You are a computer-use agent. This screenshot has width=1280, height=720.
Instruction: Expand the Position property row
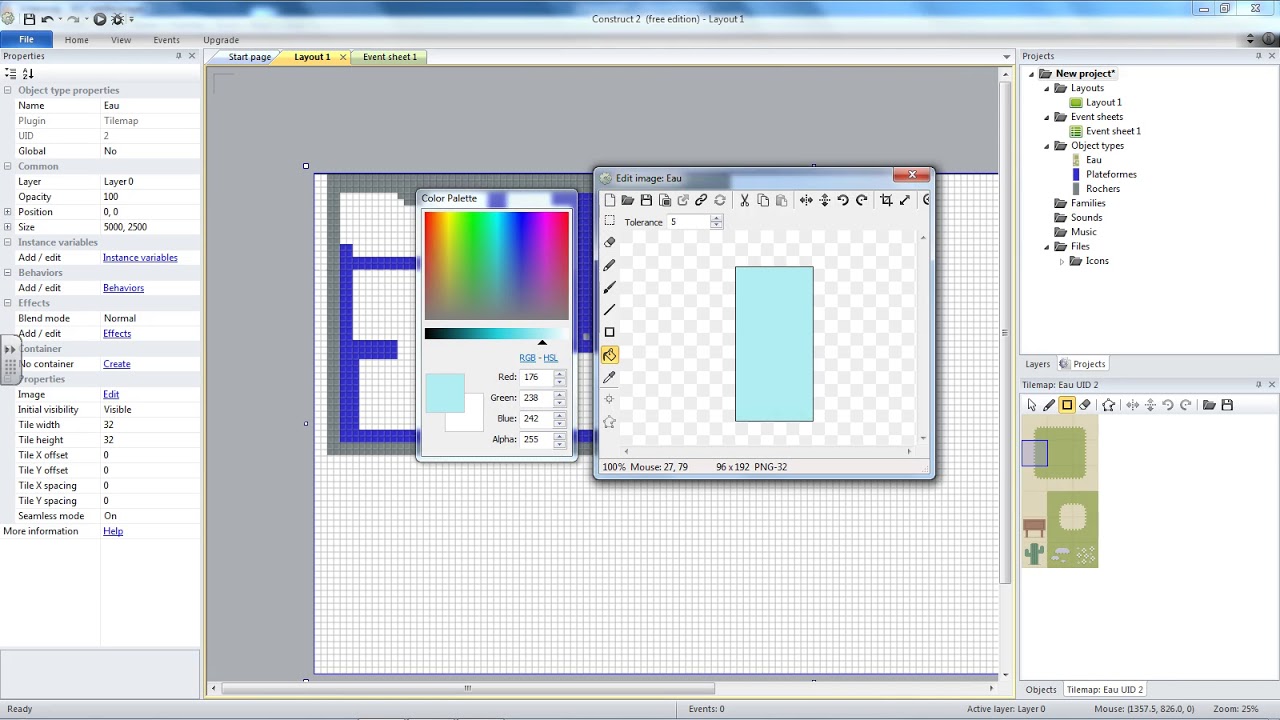(7, 212)
